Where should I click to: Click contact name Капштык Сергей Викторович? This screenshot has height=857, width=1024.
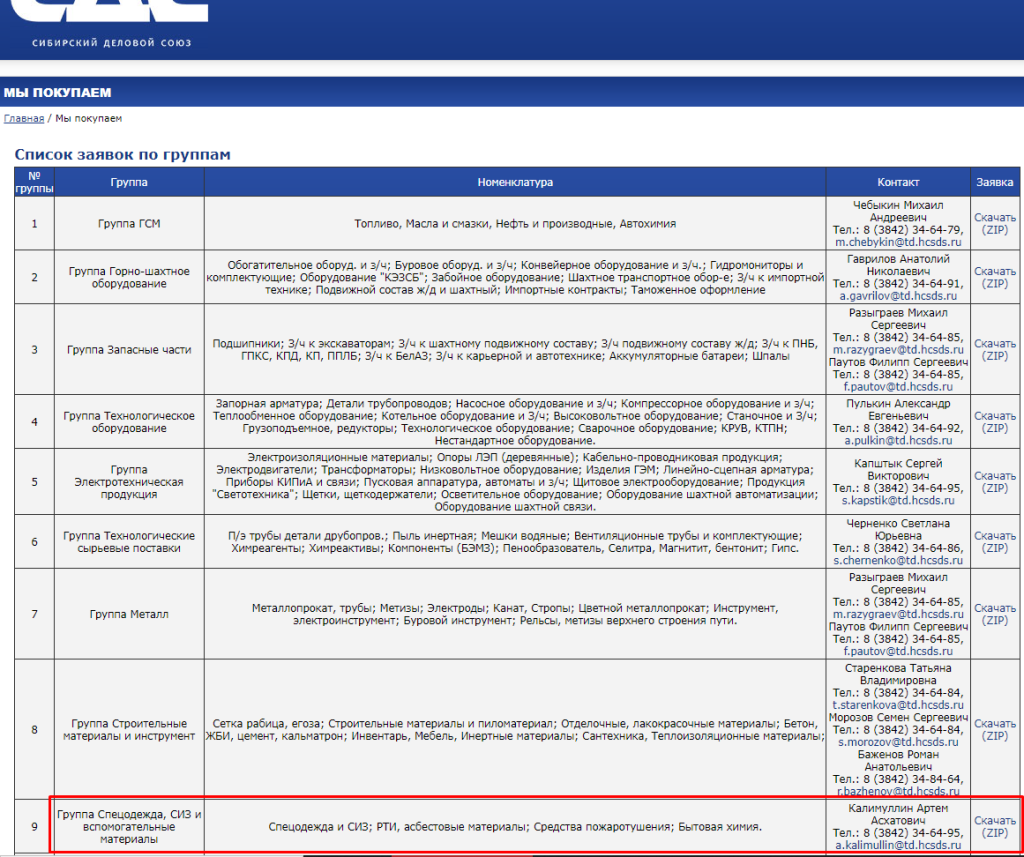point(898,470)
